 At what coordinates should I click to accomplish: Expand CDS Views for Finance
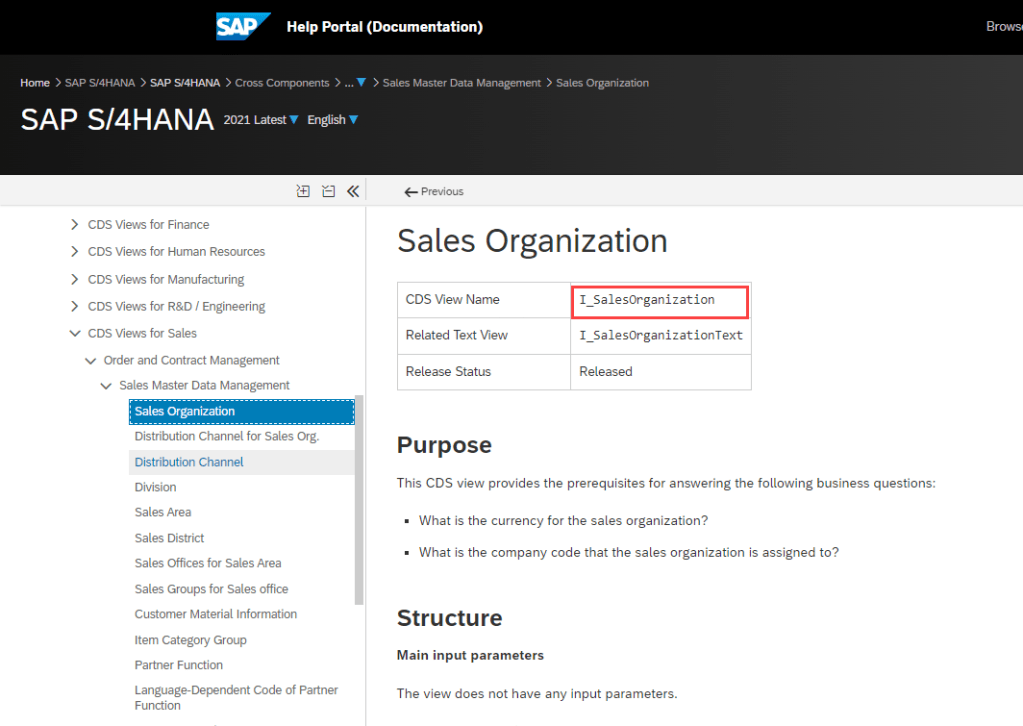click(75, 225)
